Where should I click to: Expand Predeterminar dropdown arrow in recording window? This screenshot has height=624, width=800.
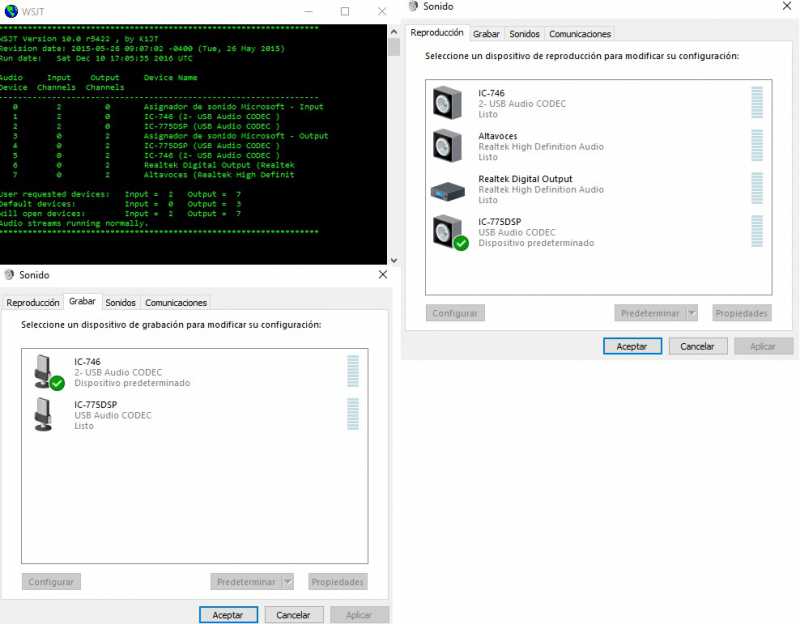click(x=288, y=582)
